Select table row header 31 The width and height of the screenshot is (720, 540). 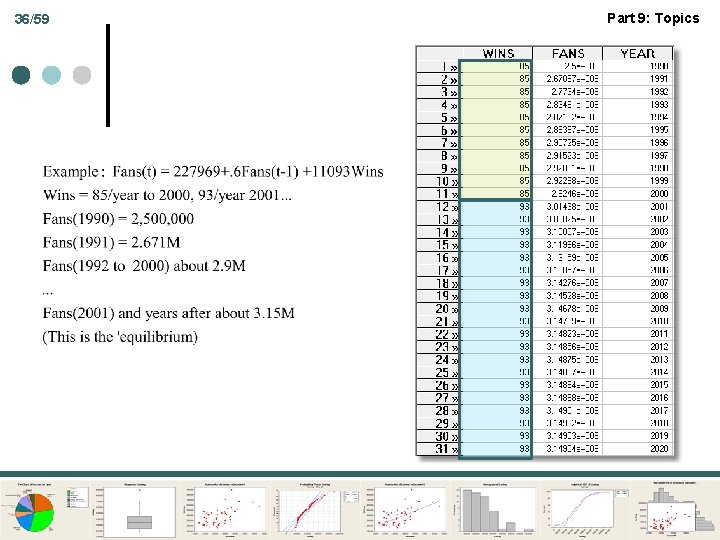[438, 449]
